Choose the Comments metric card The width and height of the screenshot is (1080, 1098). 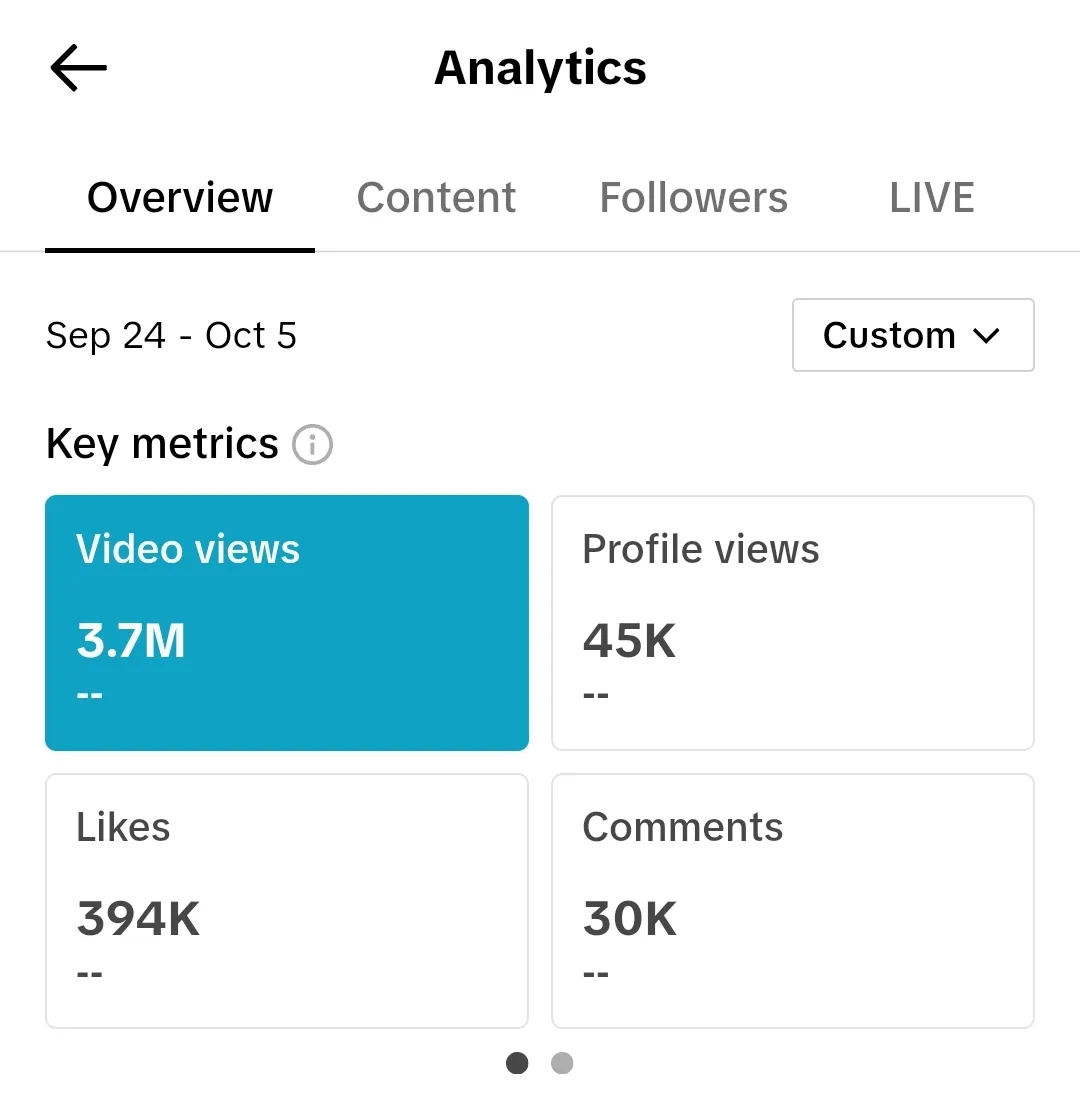[x=792, y=900]
